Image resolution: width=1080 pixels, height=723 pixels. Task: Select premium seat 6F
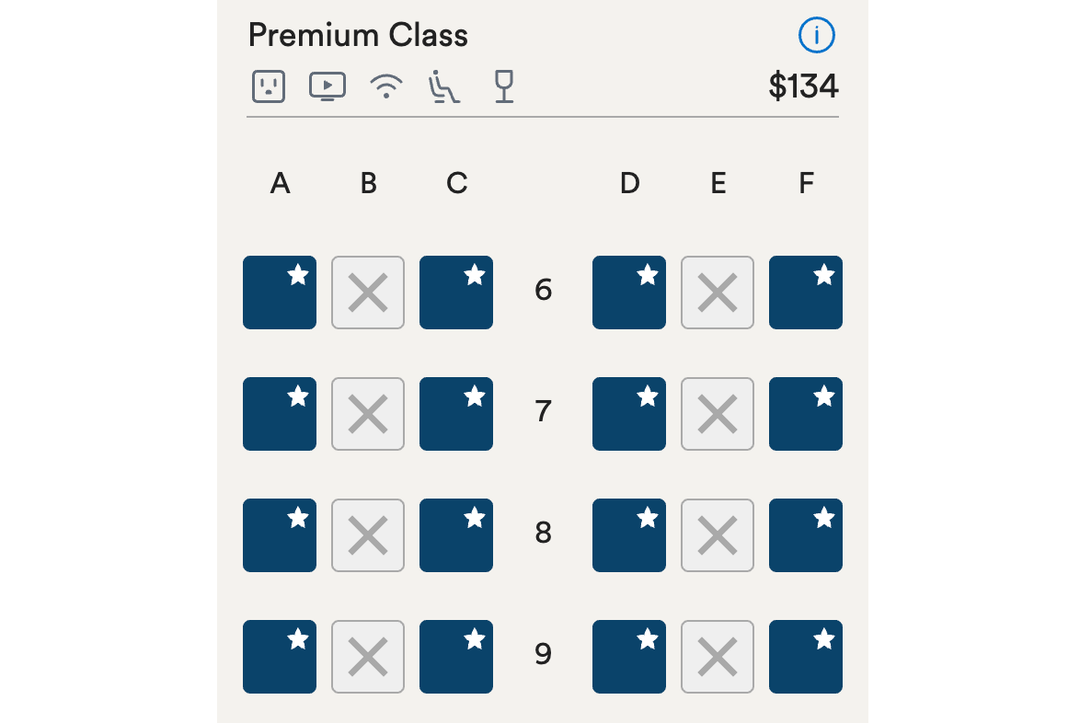(806, 292)
